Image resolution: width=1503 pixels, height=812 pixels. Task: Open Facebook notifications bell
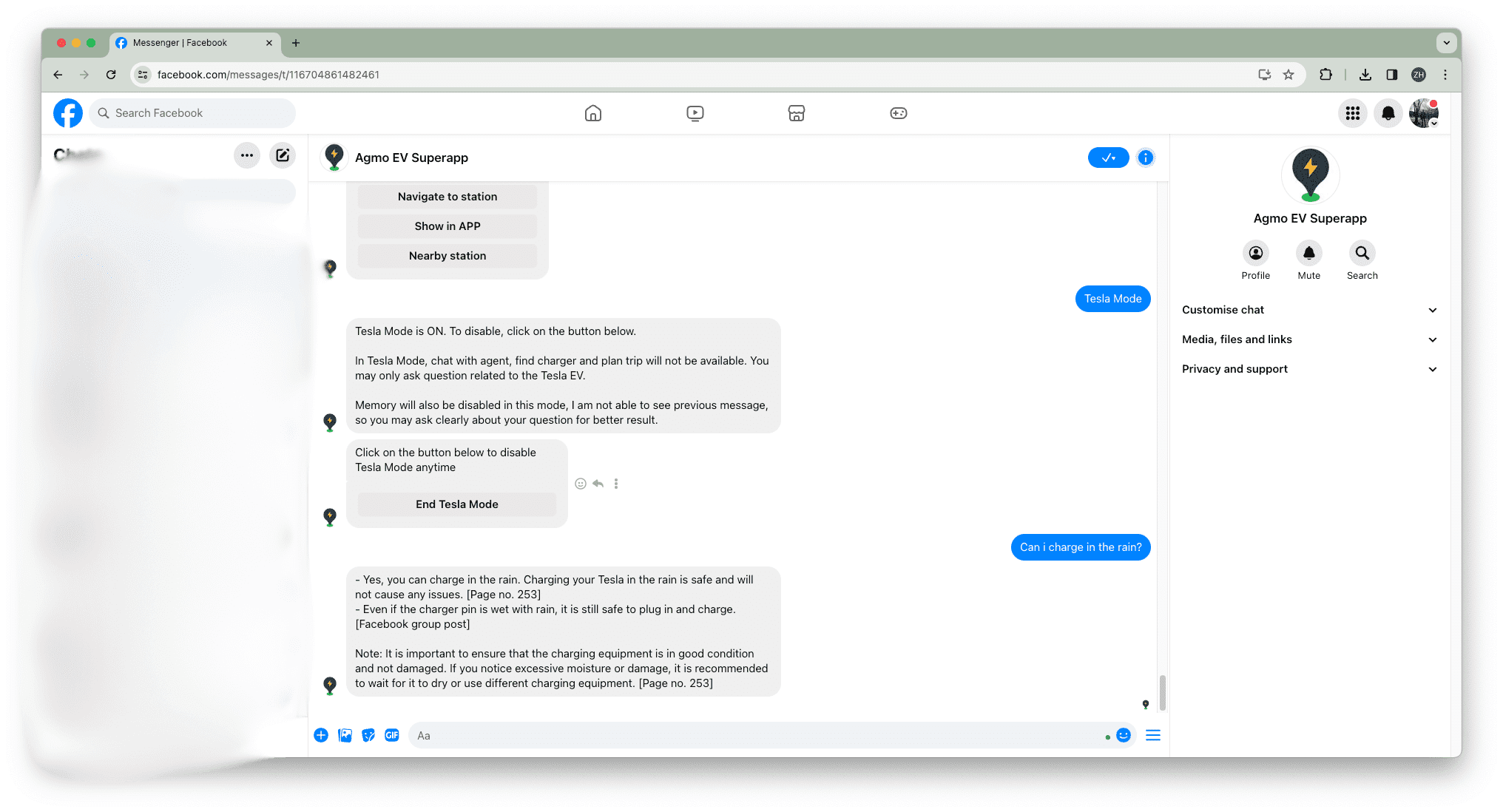point(1388,113)
